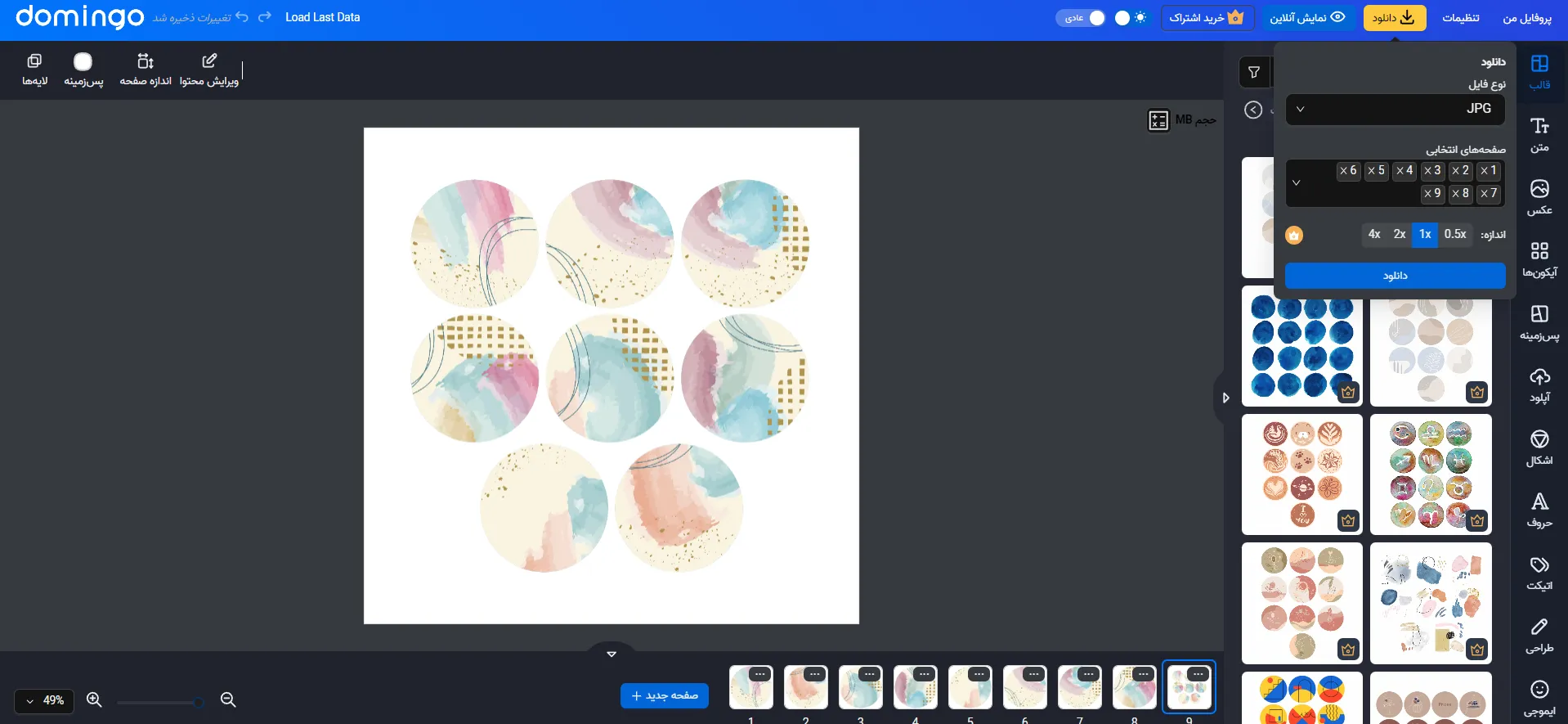
Task: Zoom in with the plus magnifier
Action: 94,699
